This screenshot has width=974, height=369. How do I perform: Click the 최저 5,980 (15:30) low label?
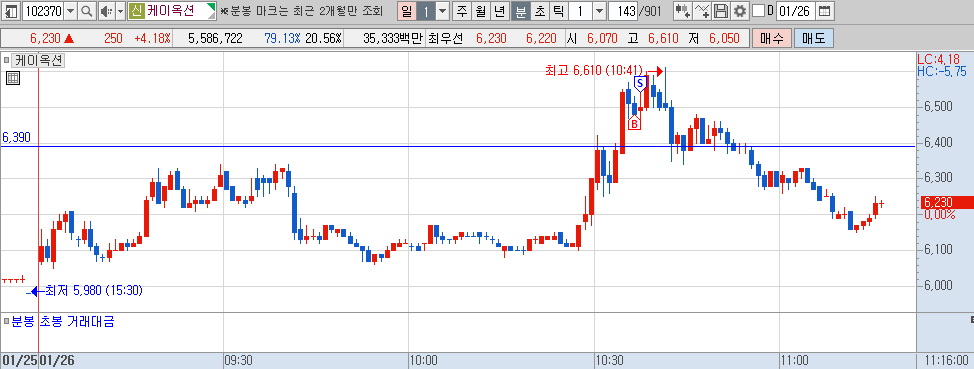(x=93, y=290)
